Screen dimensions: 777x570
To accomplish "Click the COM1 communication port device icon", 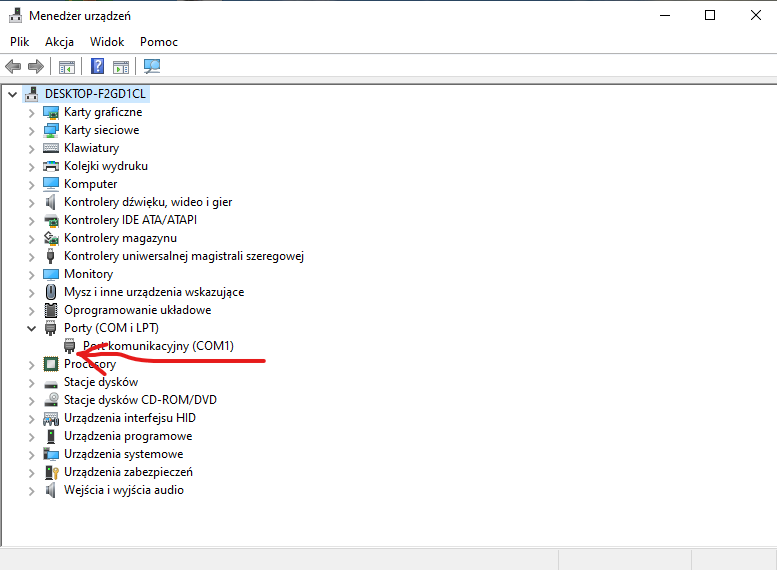I will point(70,346).
